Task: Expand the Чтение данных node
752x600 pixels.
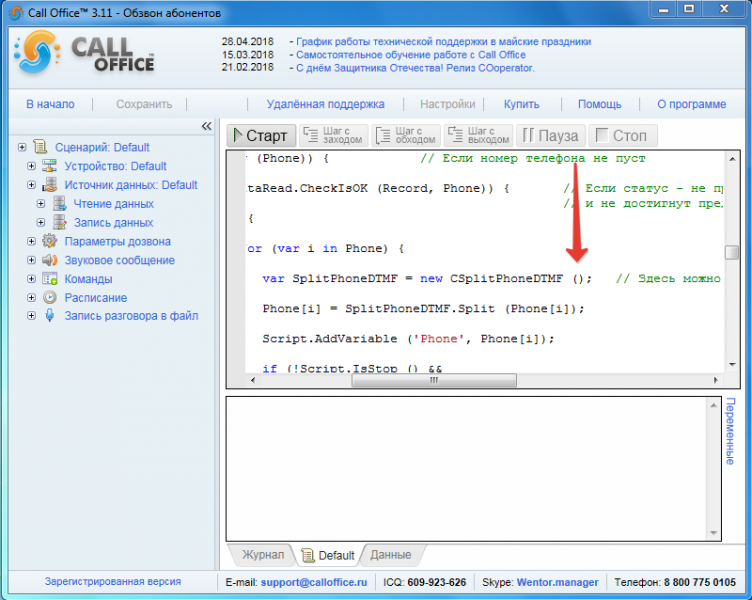Action: click(41, 203)
